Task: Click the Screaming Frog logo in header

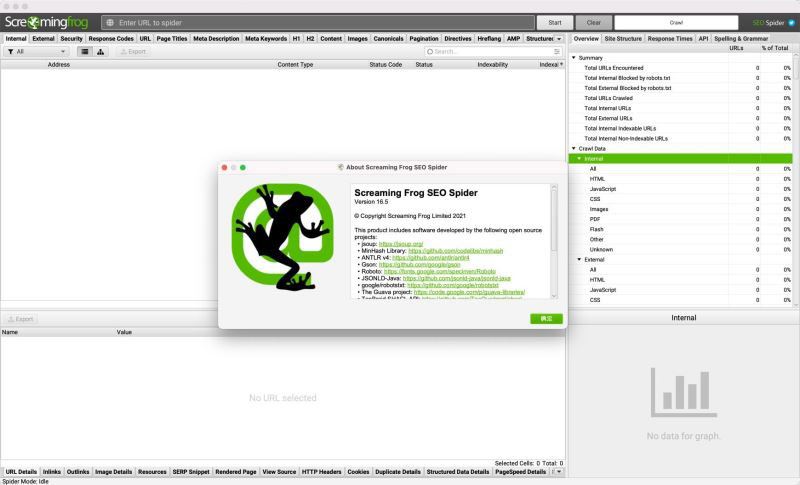Action: click(x=46, y=22)
